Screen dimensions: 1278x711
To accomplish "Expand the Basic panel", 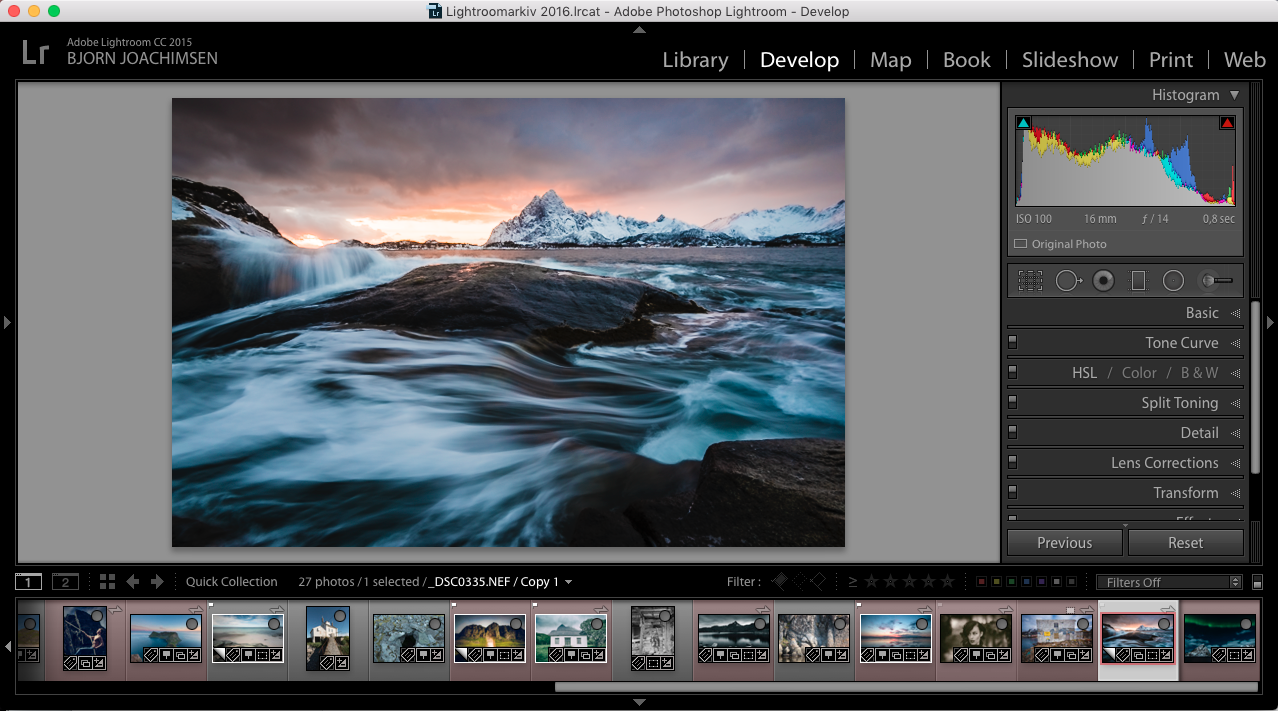I will coord(1201,313).
